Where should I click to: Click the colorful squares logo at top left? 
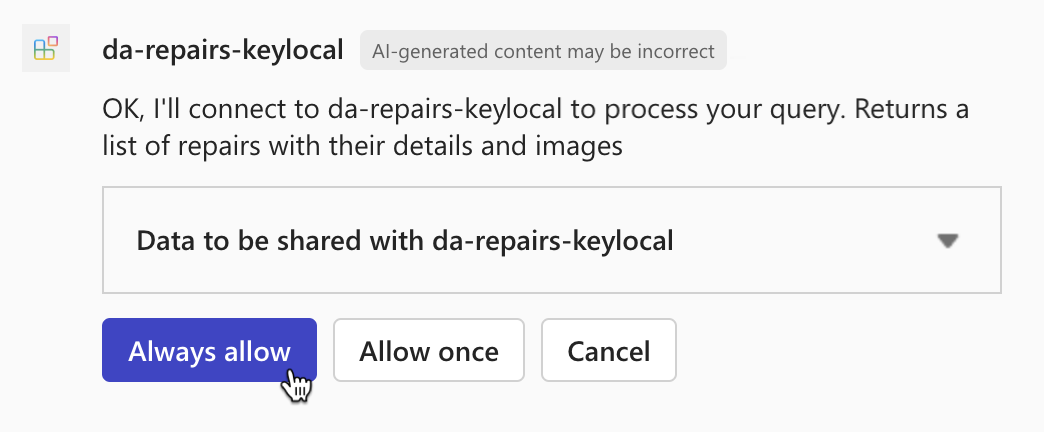46,48
